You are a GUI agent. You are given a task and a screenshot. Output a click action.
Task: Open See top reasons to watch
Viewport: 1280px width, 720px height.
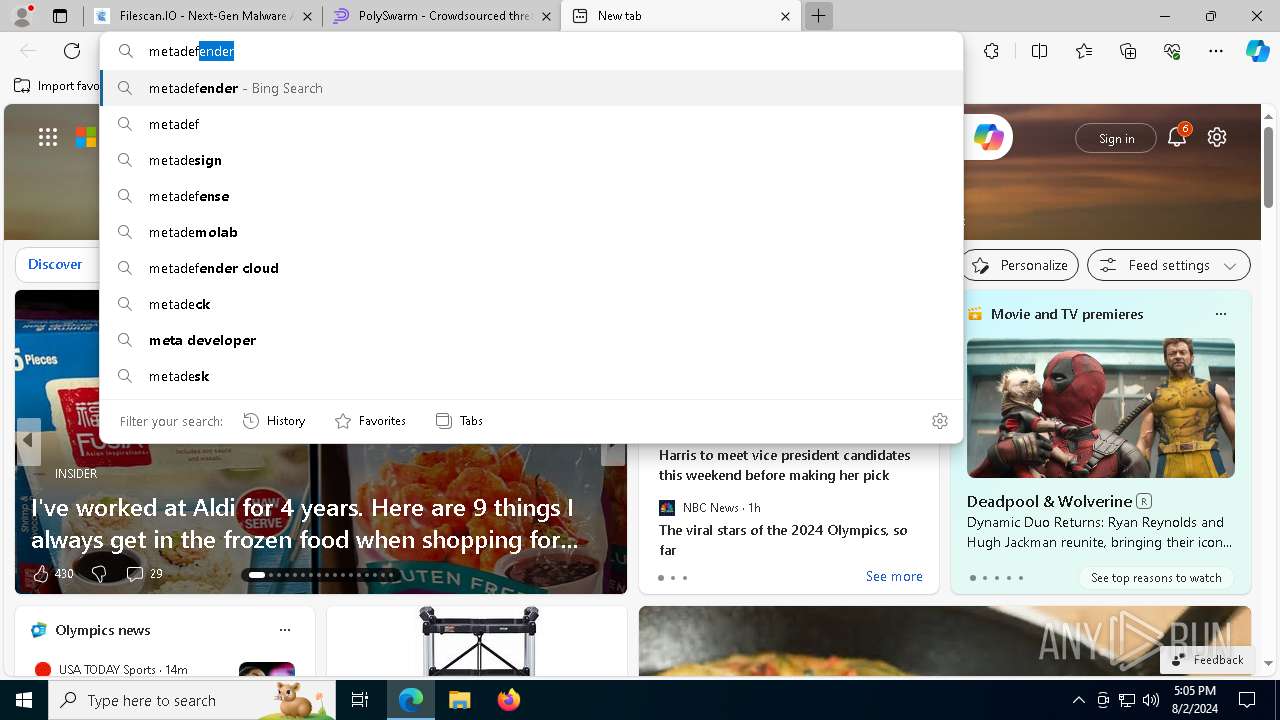tap(1156, 577)
